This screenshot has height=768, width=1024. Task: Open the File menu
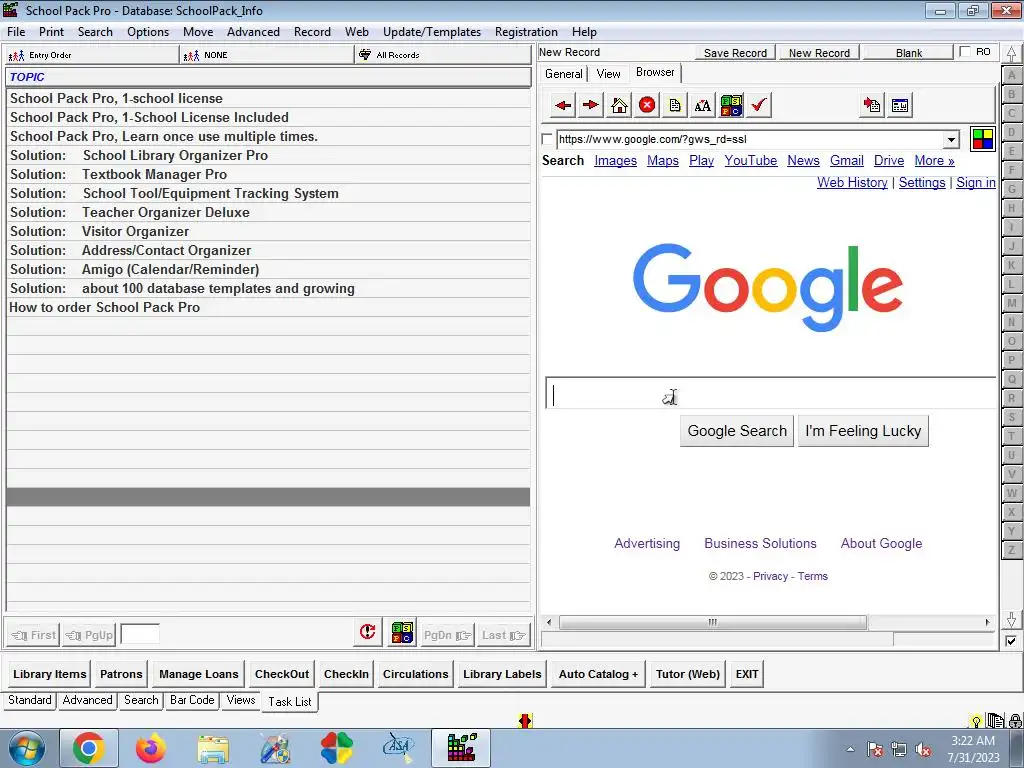(x=16, y=32)
